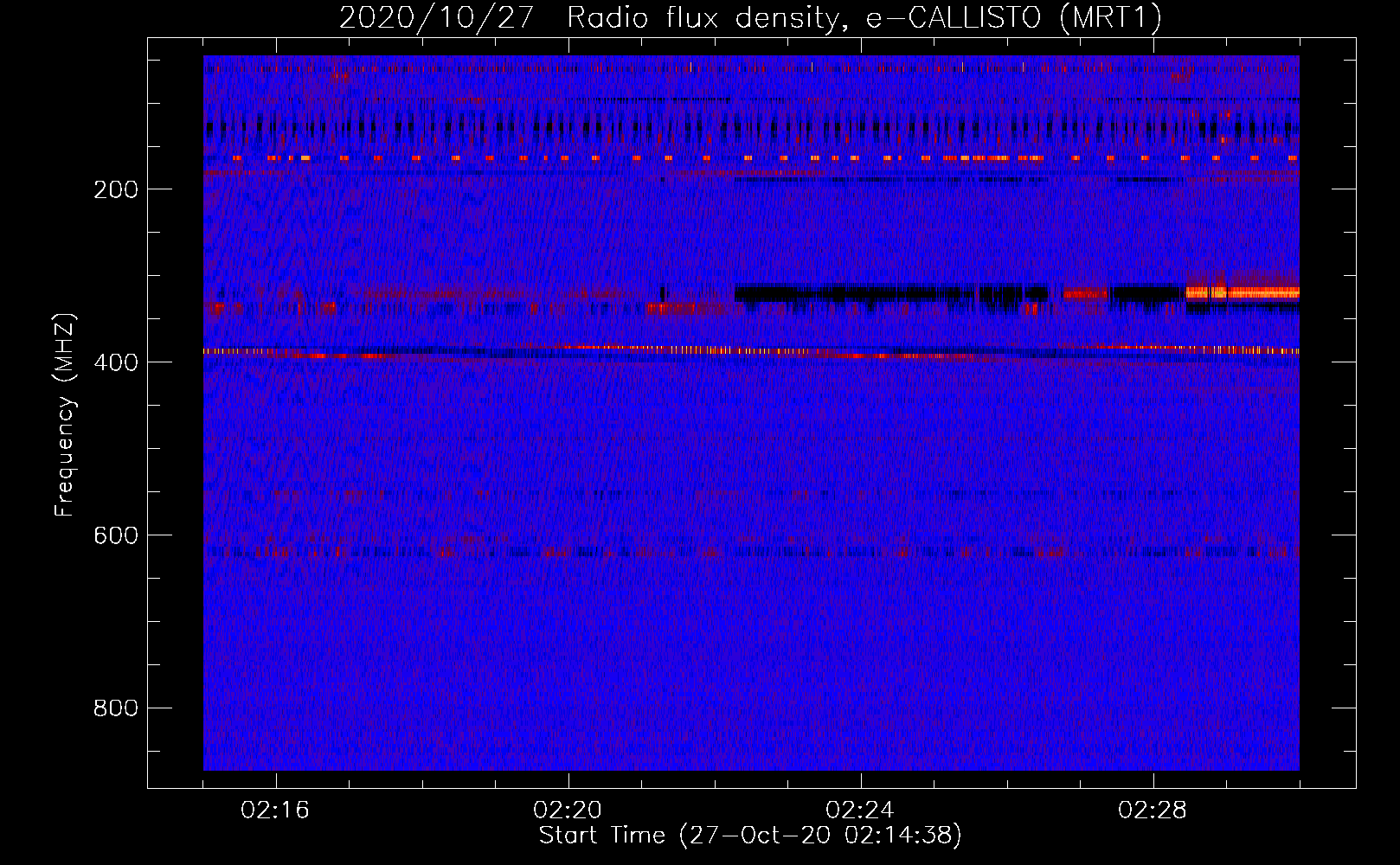Click the bright yellow burst near 02:29

click(x=1243, y=292)
